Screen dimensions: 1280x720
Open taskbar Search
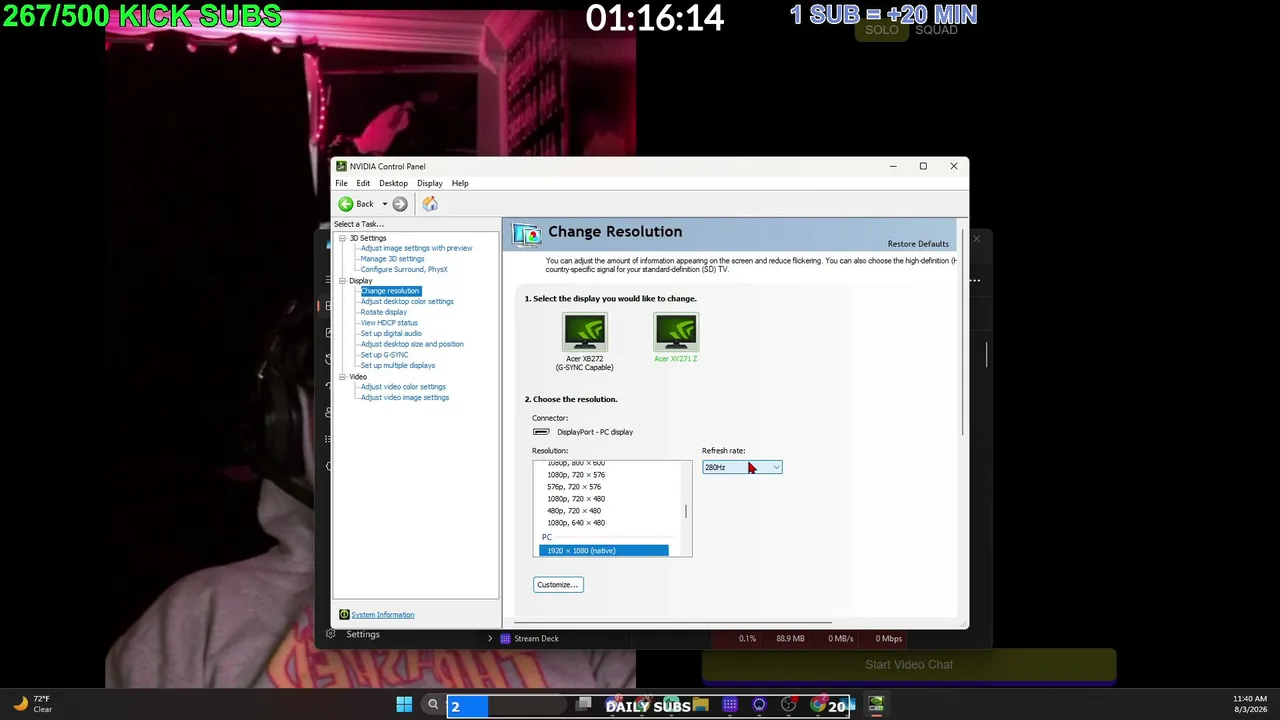pyautogui.click(x=433, y=705)
